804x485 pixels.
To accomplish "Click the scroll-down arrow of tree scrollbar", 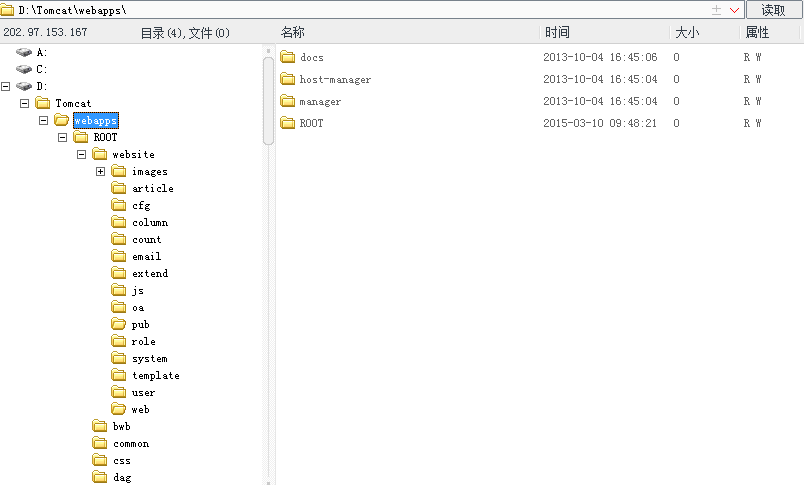I will (x=268, y=482).
